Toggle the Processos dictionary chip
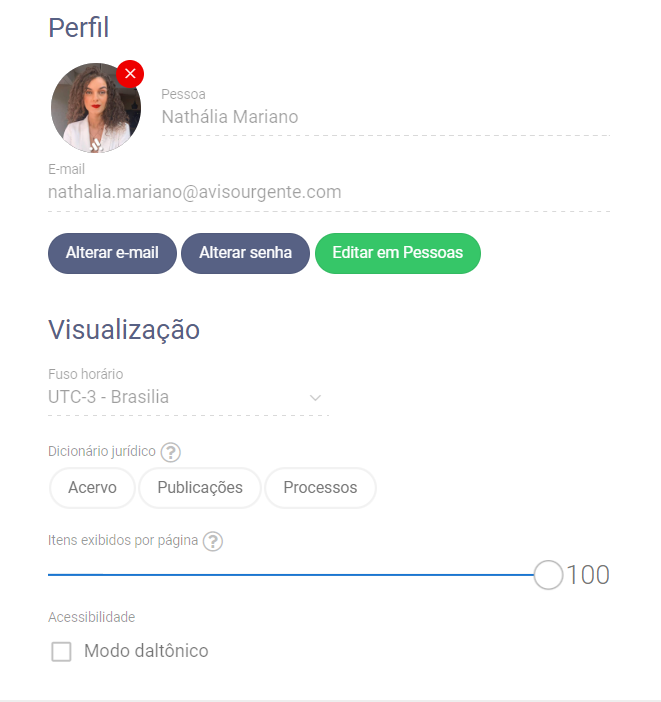Screen dimensions: 661x702 pos(320,488)
